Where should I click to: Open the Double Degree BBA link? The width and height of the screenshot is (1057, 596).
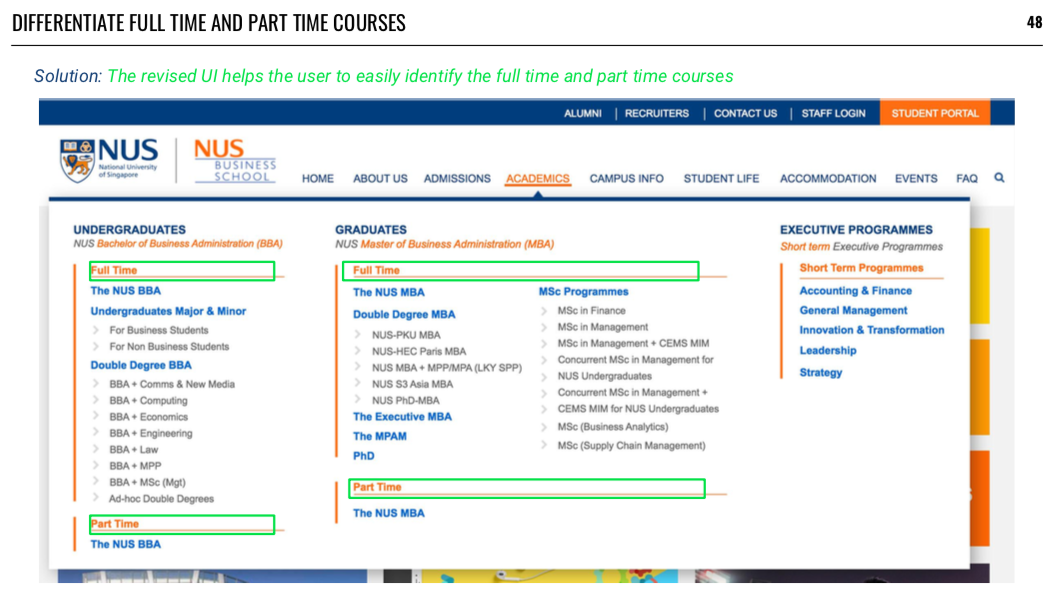pos(141,365)
